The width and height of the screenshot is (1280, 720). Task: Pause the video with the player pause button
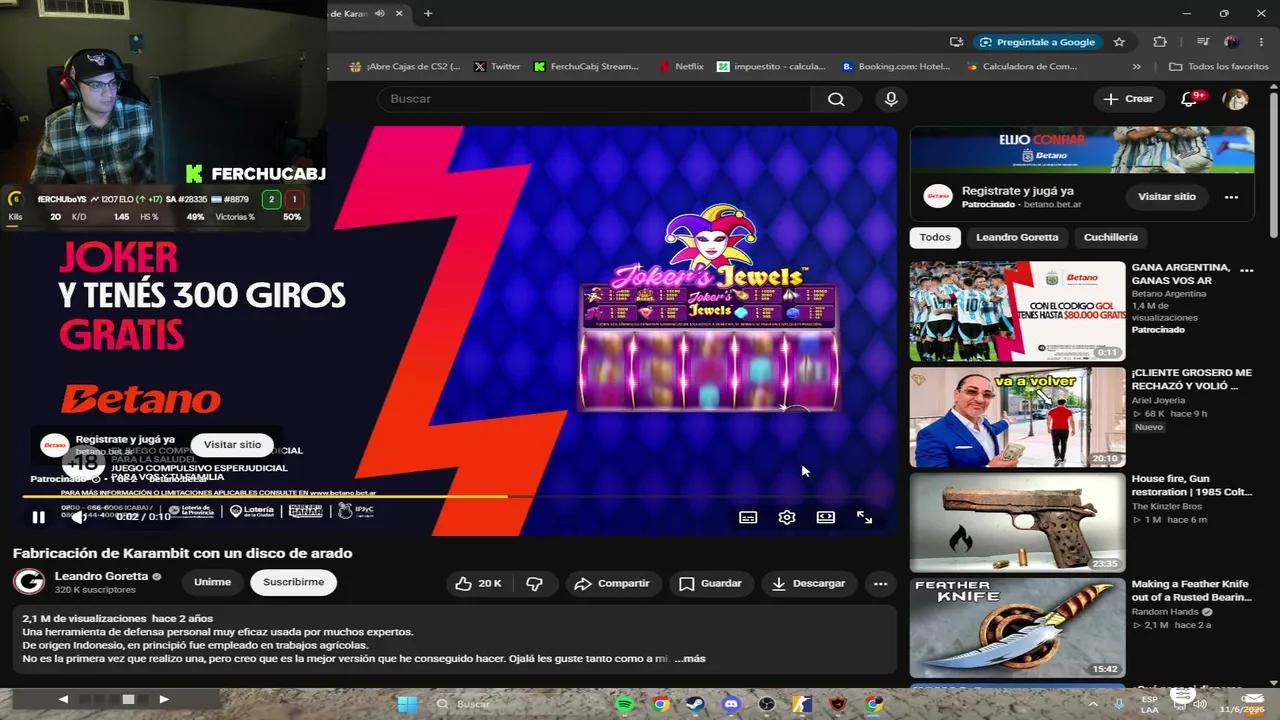(38, 517)
